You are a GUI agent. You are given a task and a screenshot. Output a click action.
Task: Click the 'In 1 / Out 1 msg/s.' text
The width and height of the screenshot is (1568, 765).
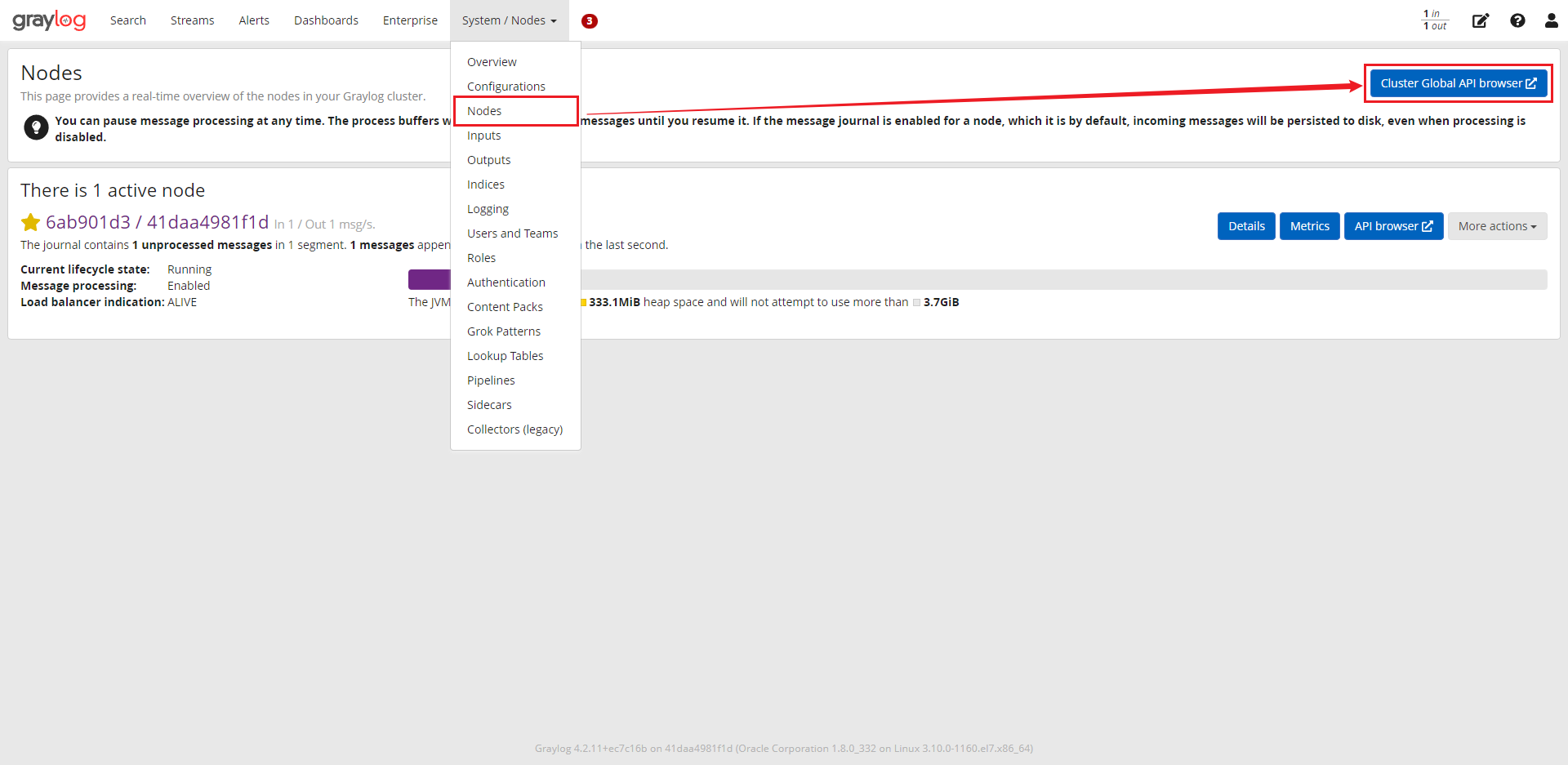pyautogui.click(x=325, y=225)
